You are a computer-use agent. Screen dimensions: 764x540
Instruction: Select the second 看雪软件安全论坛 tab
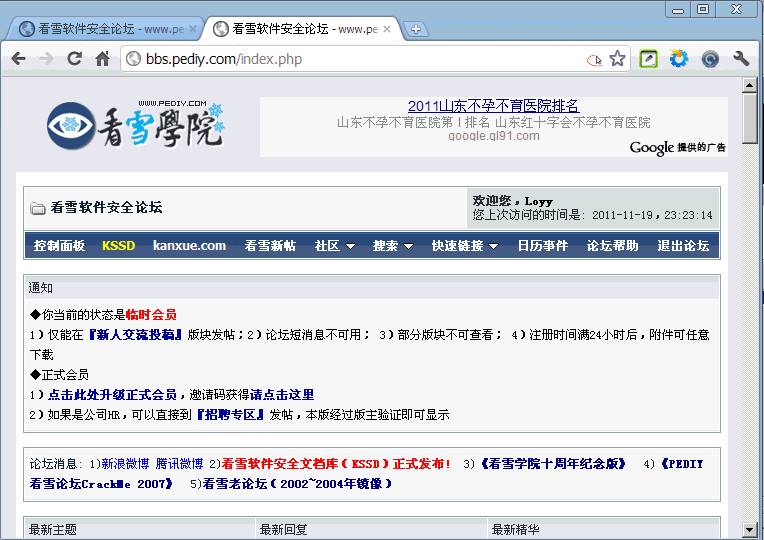point(300,29)
